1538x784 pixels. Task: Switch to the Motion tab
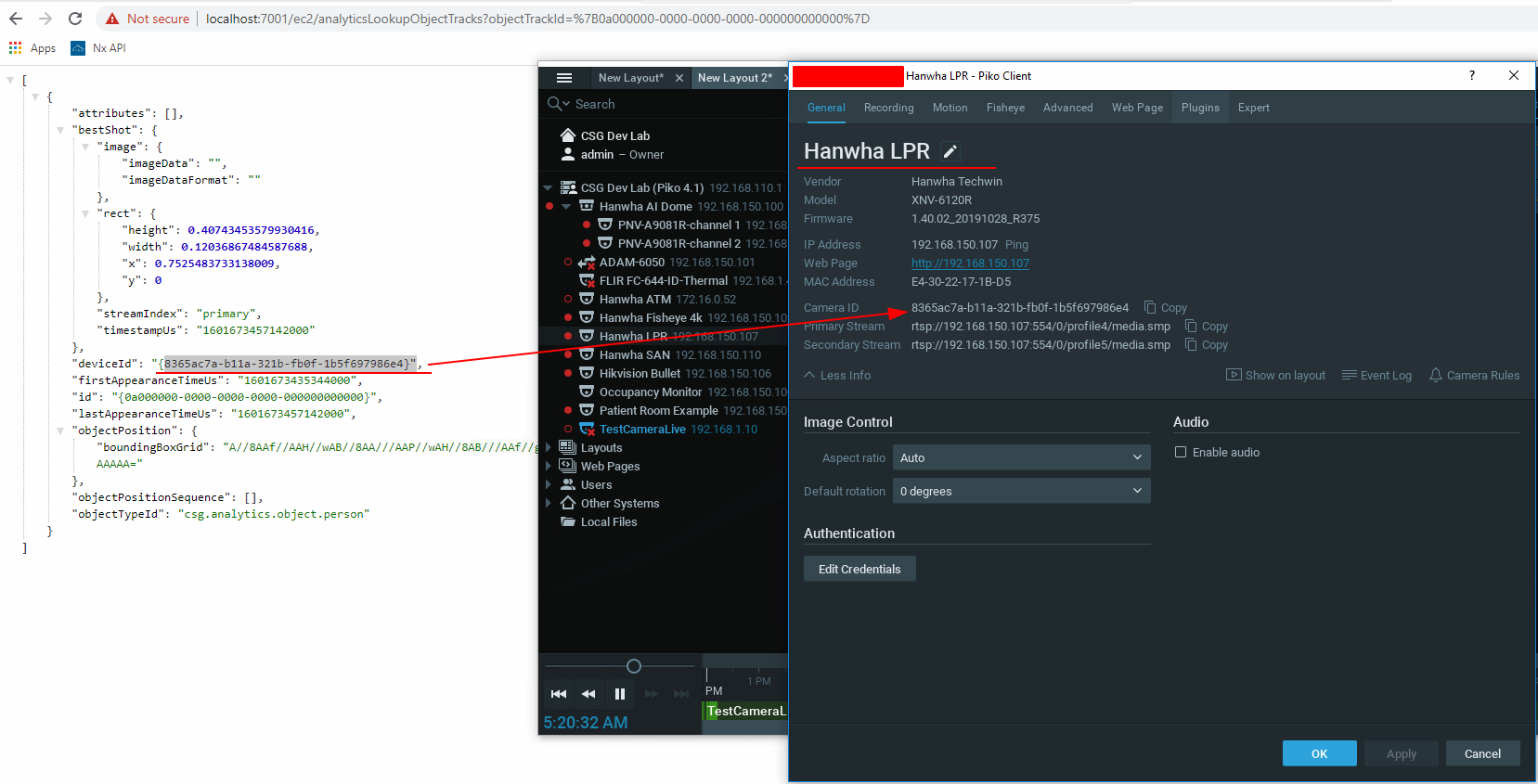(950, 108)
